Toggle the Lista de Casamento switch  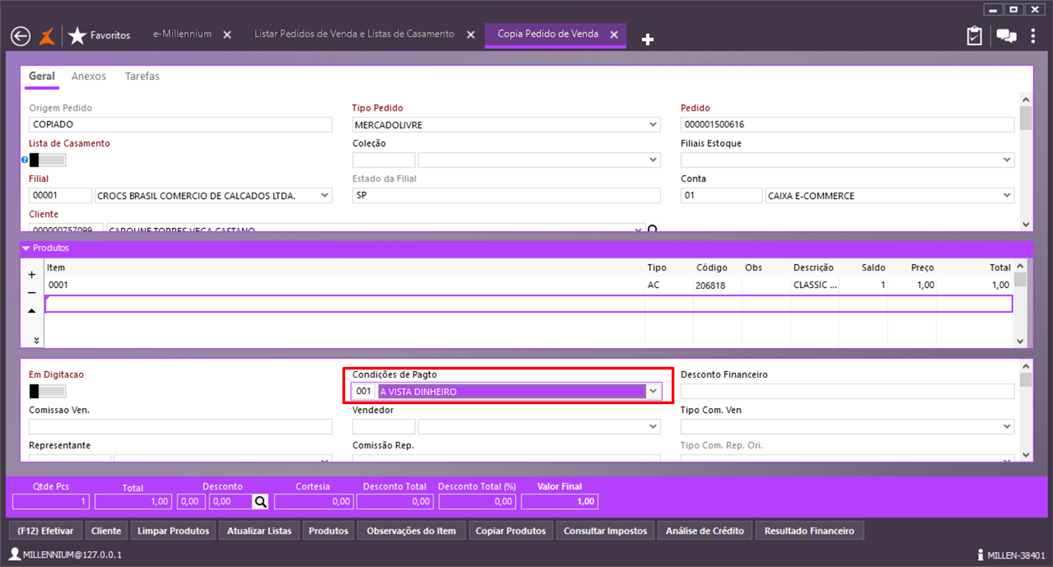point(48,160)
